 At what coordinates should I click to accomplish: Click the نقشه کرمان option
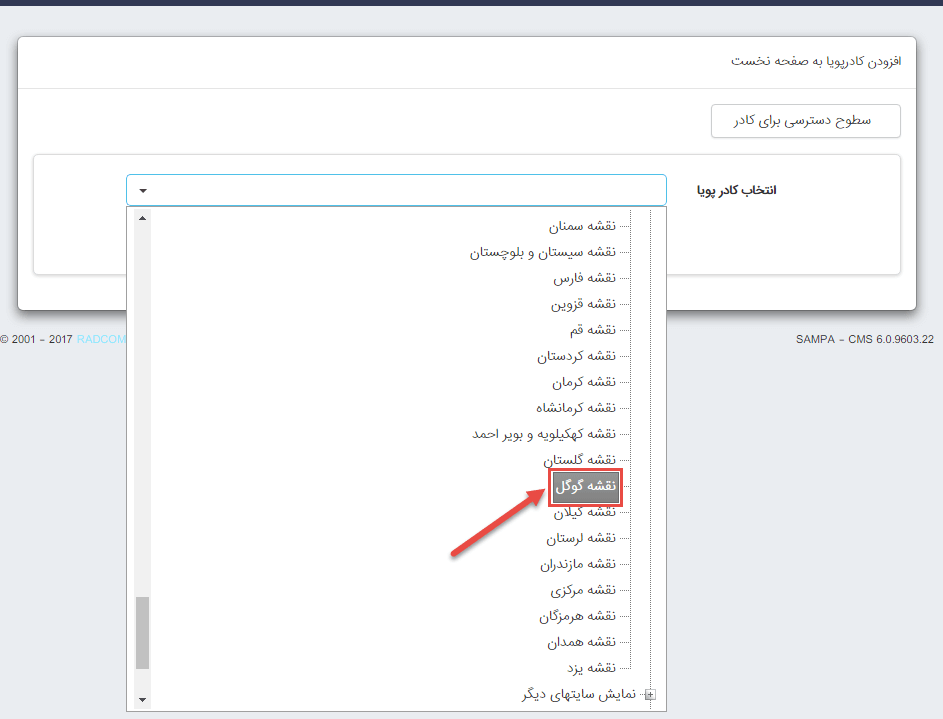coord(583,382)
